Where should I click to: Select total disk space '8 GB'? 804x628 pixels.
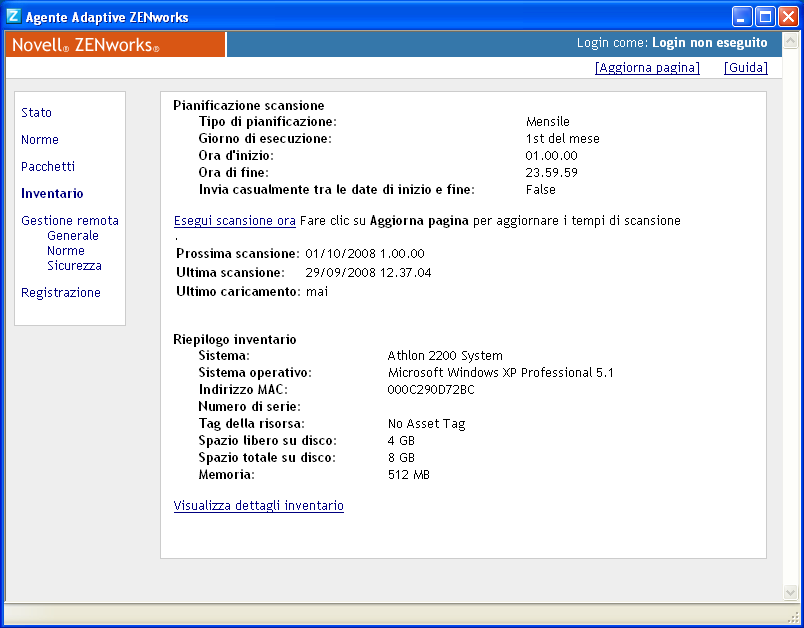pyautogui.click(x=401, y=458)
